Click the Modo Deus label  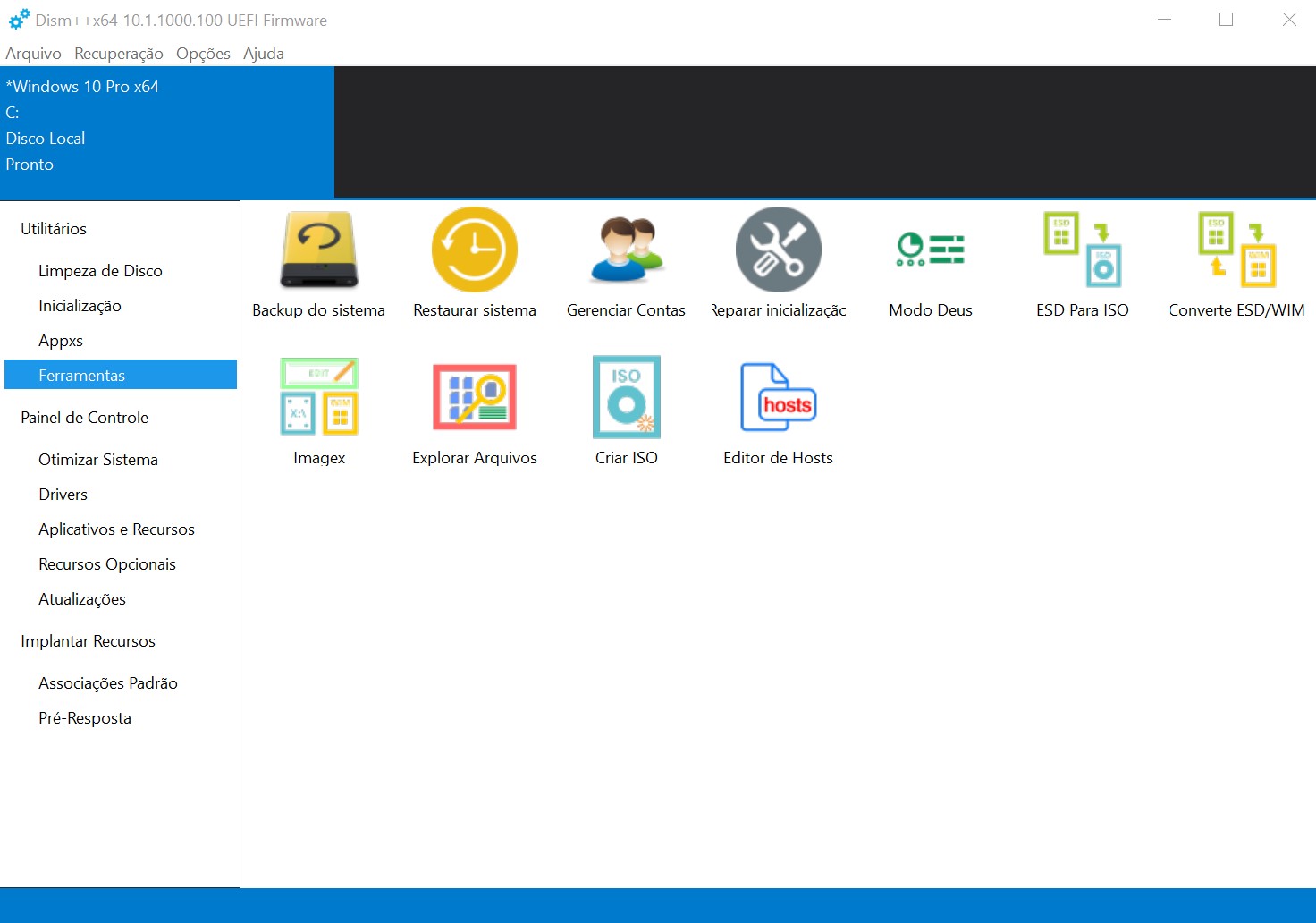(x=931, y=310)
